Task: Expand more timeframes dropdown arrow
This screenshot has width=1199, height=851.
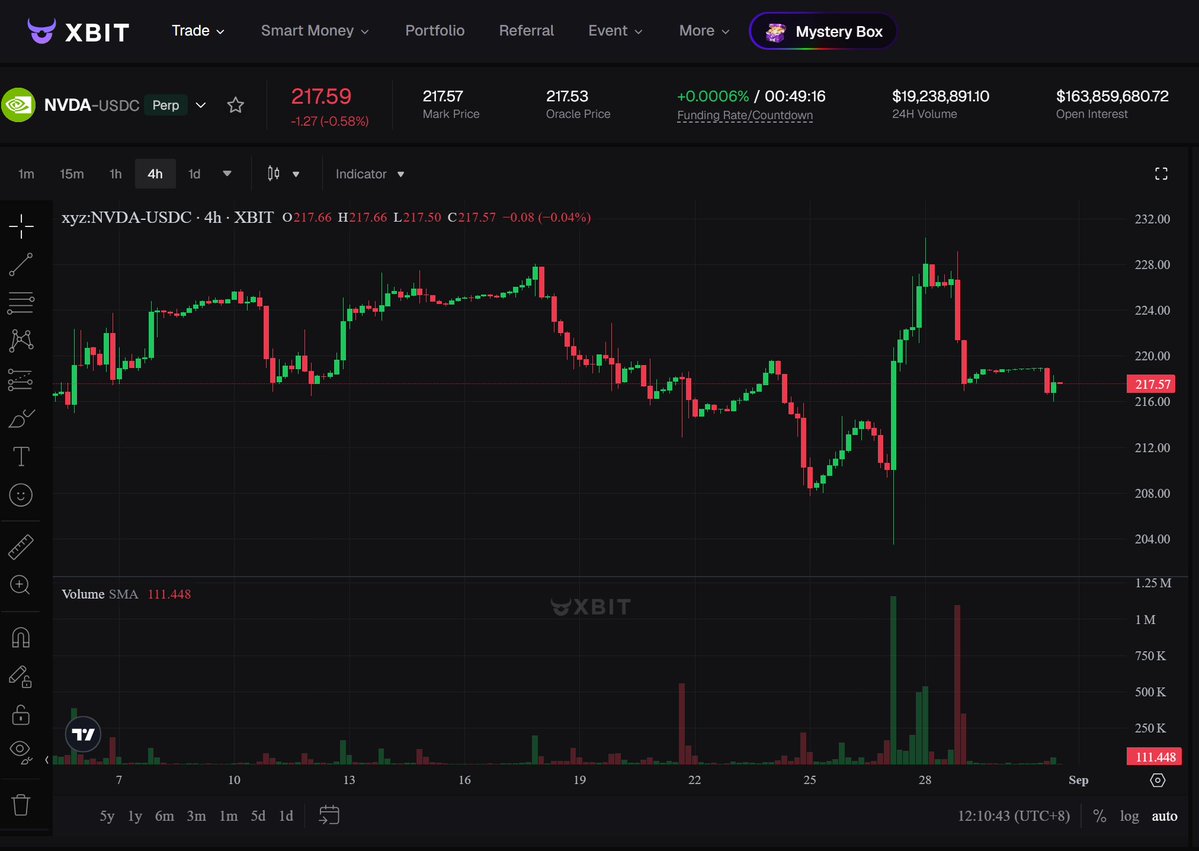Action: coord(227,174)
